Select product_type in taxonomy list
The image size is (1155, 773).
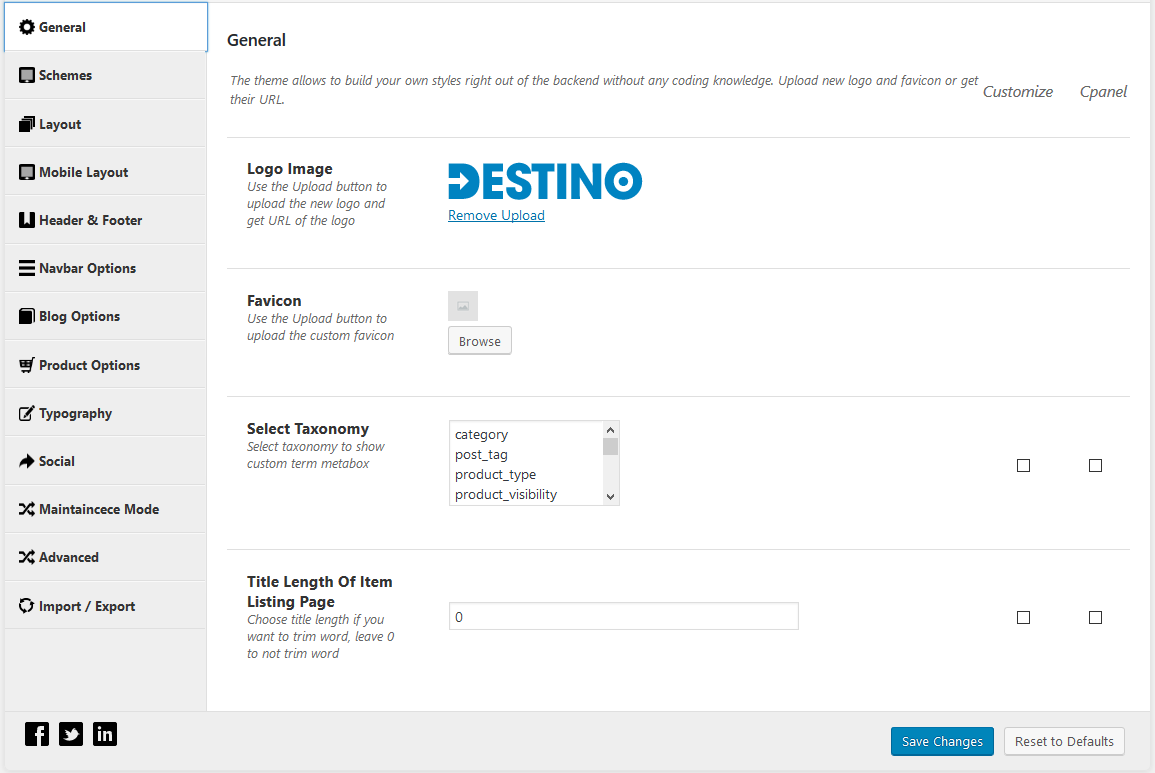coord(526,475)
